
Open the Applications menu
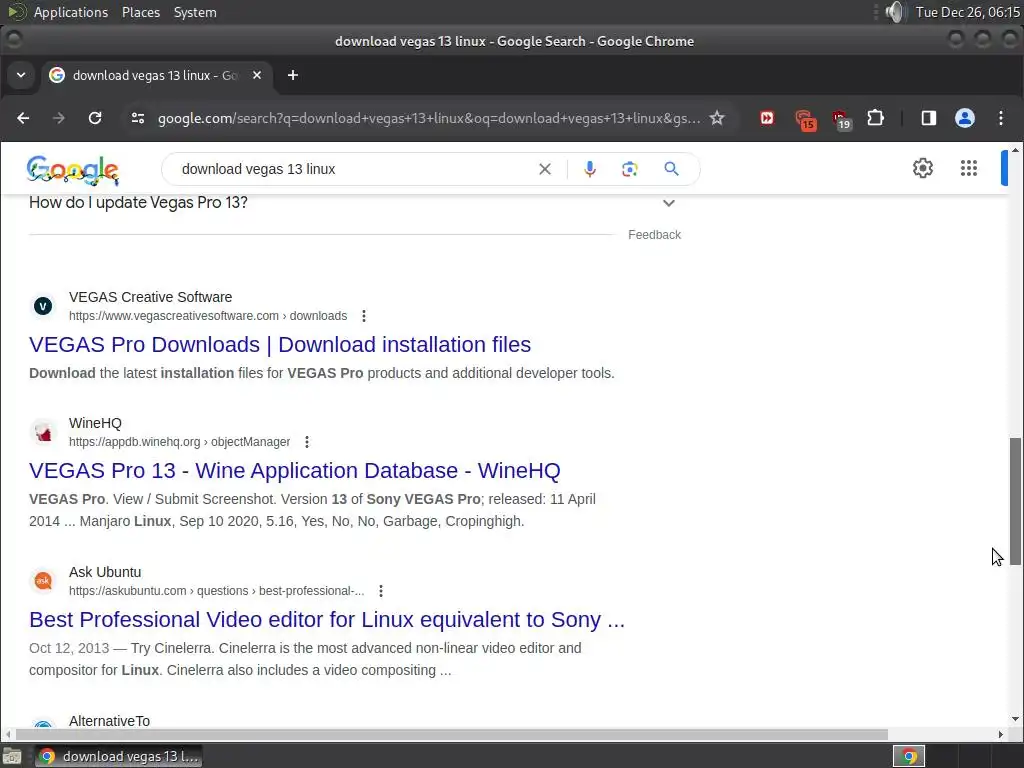pyautogui.click(x=71, y=12)
